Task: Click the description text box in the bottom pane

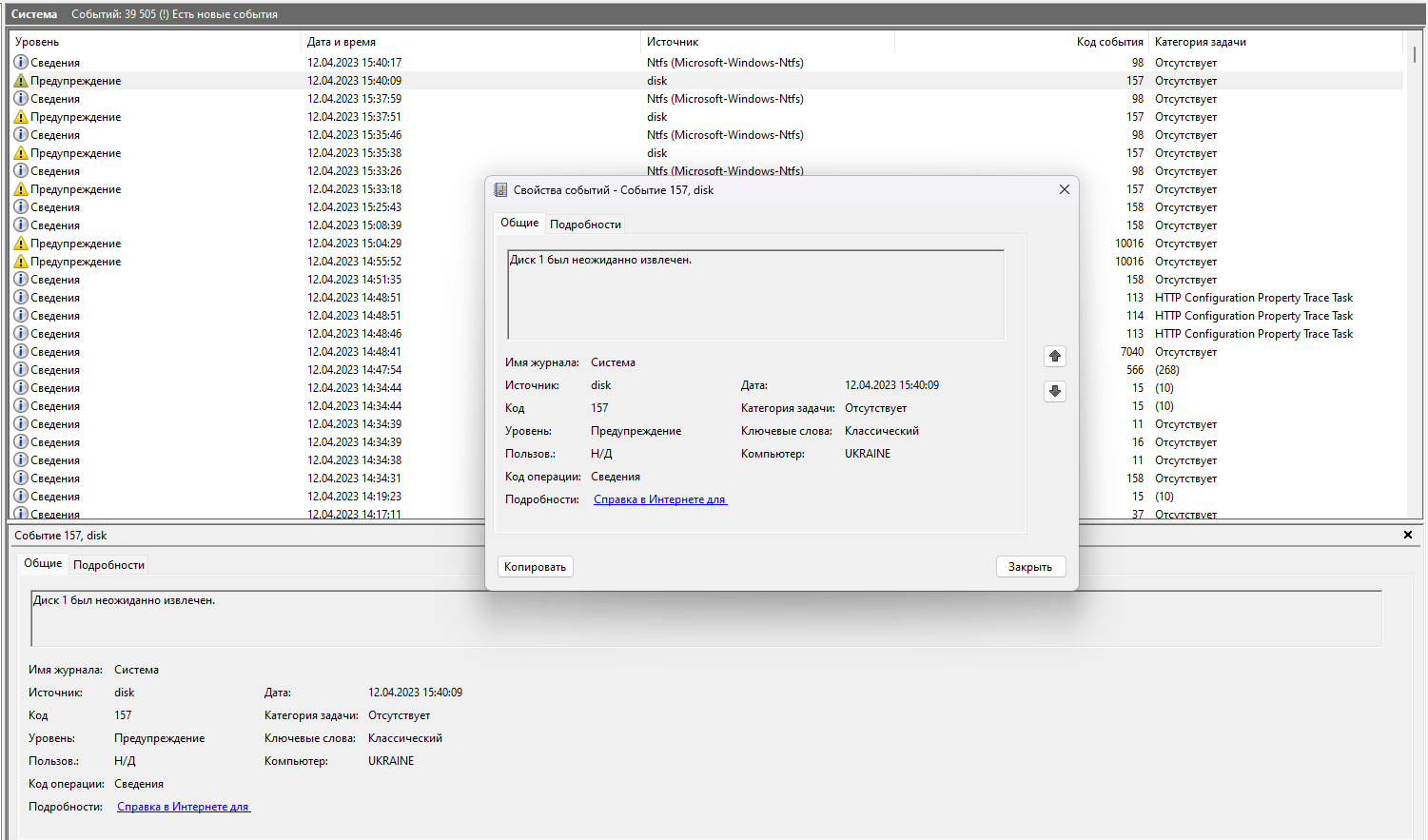Action: (x=707, y=619)
